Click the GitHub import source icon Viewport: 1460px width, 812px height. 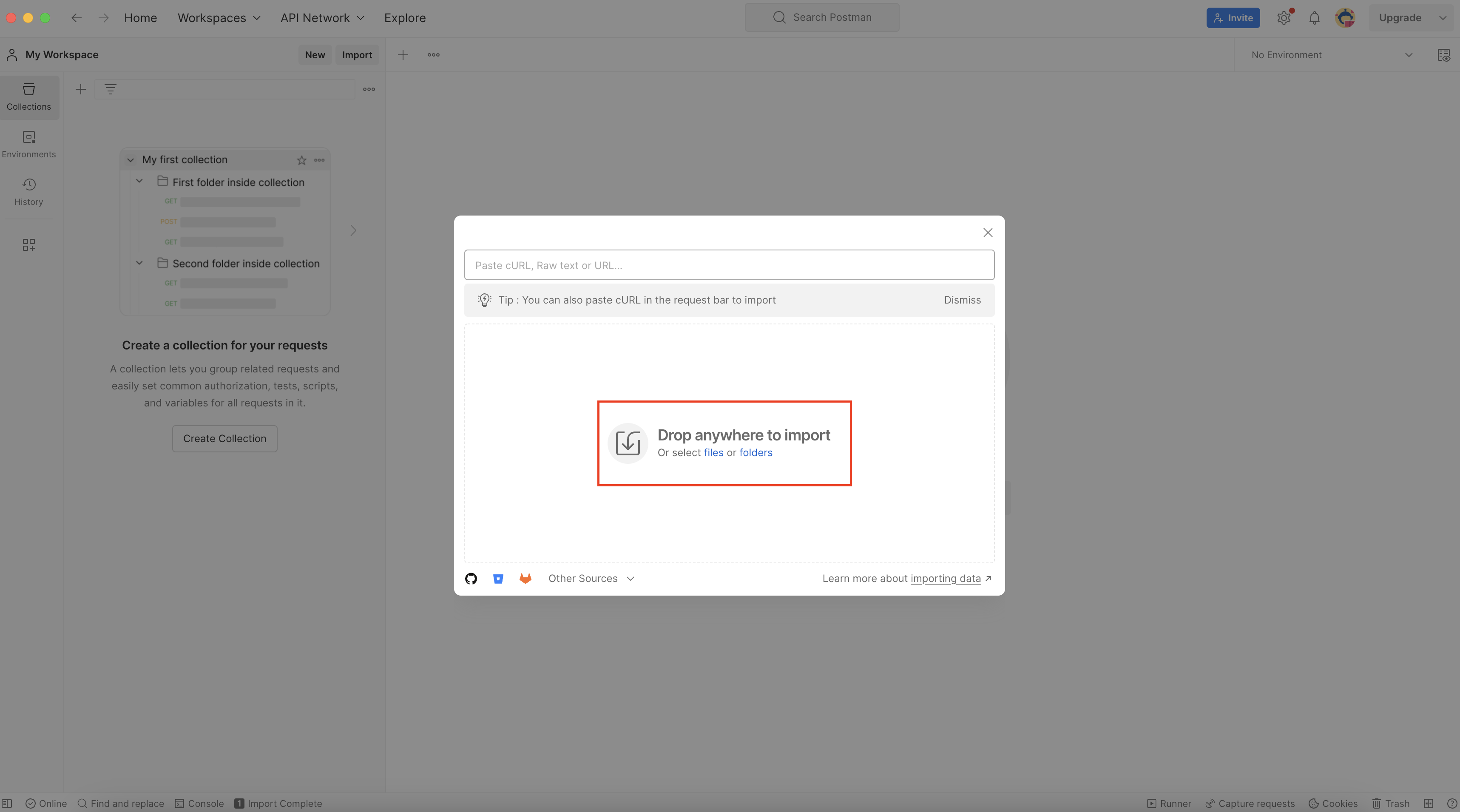coord(471,579)
